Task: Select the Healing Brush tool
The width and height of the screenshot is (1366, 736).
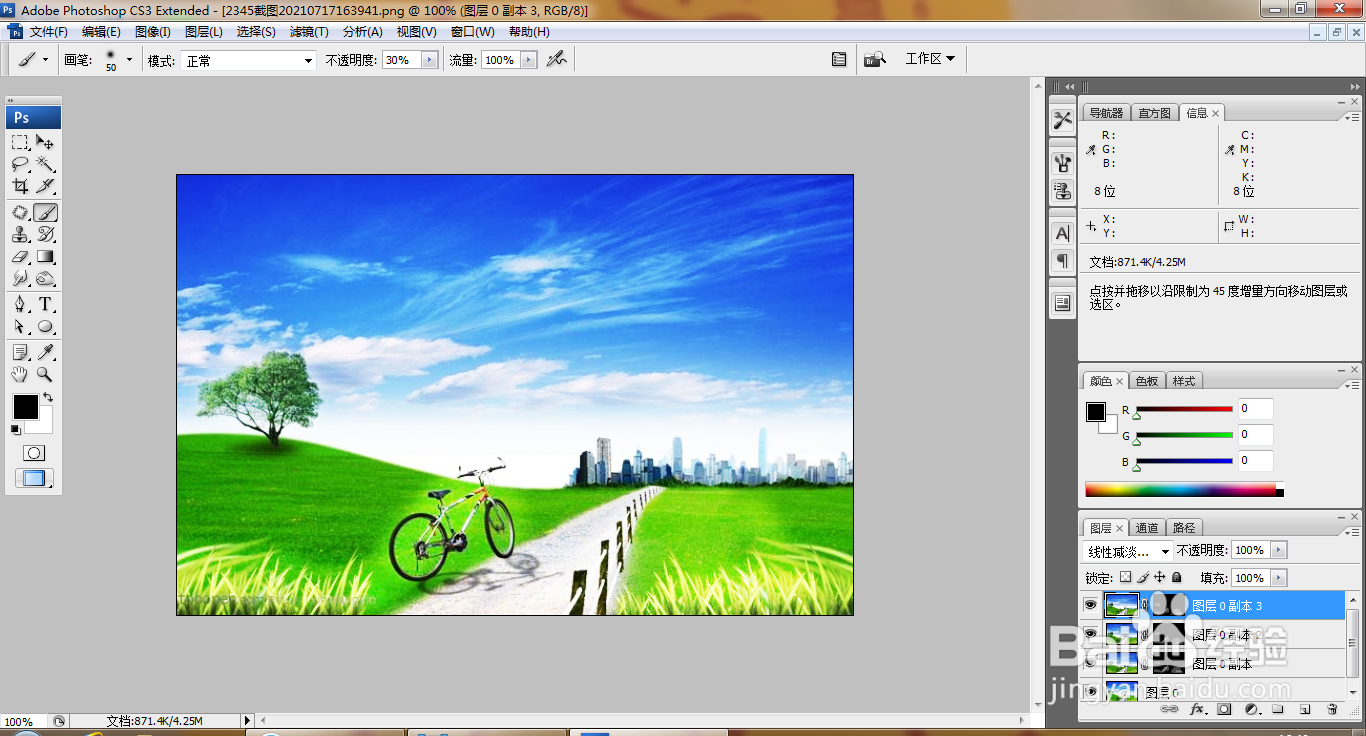Action: (x=21, y=212)
